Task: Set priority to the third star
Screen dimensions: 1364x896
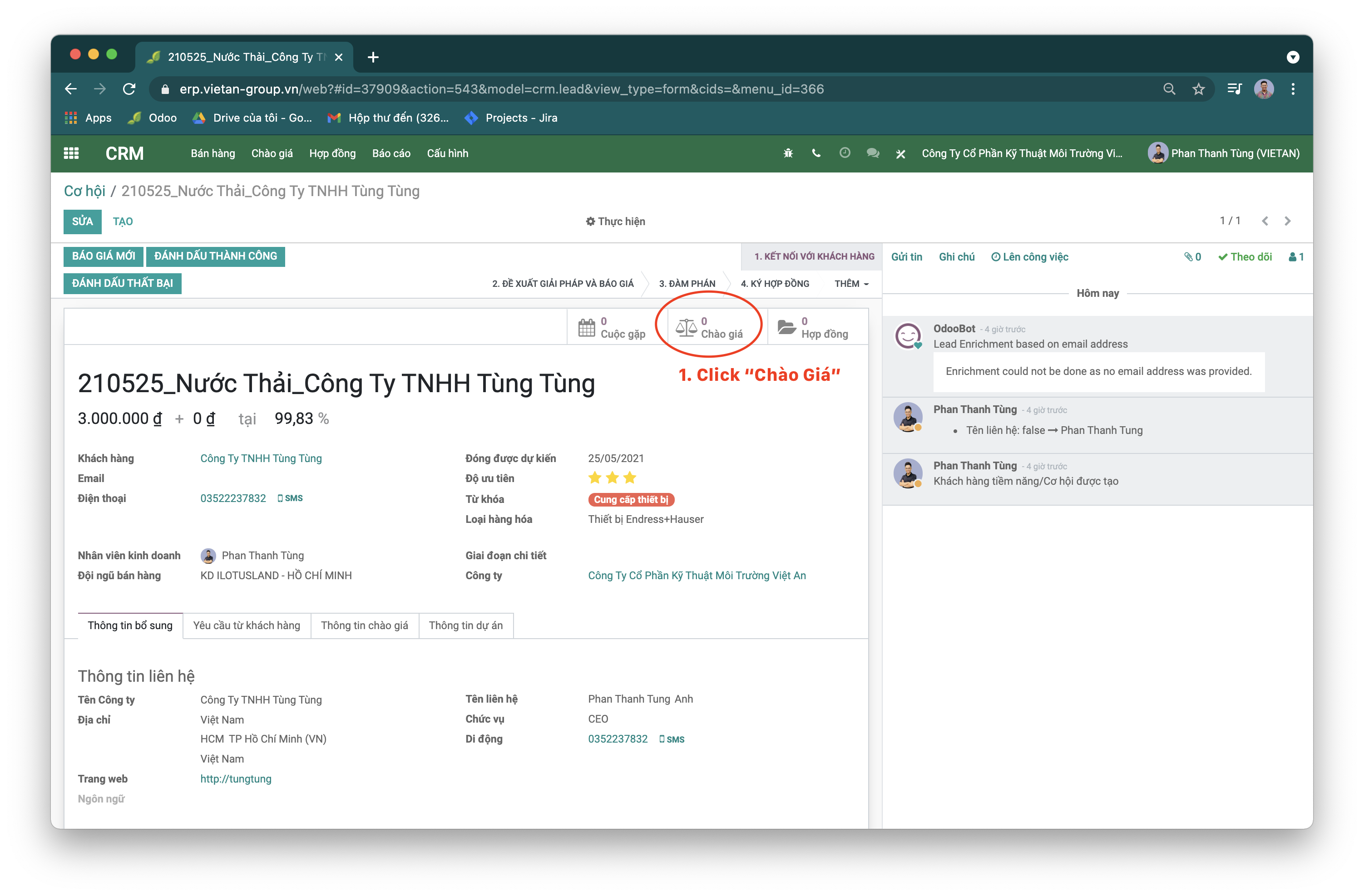Action: pyautogui.click(x=630, y=478)
